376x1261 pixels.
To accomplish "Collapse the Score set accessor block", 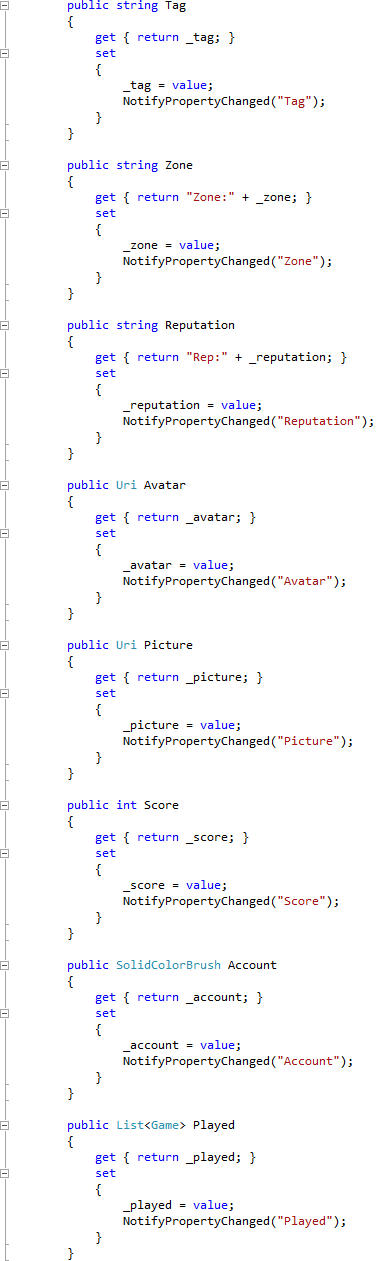I will (5, 853).
